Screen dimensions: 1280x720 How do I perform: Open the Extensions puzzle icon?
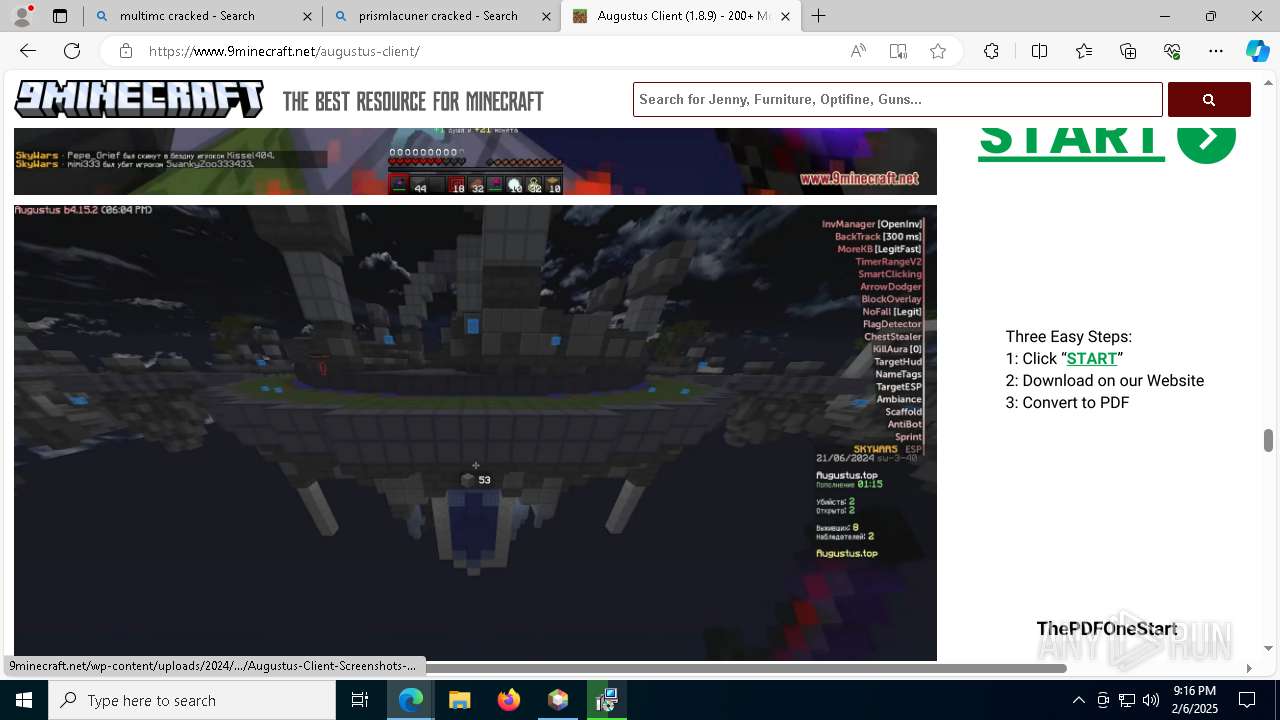991,51
